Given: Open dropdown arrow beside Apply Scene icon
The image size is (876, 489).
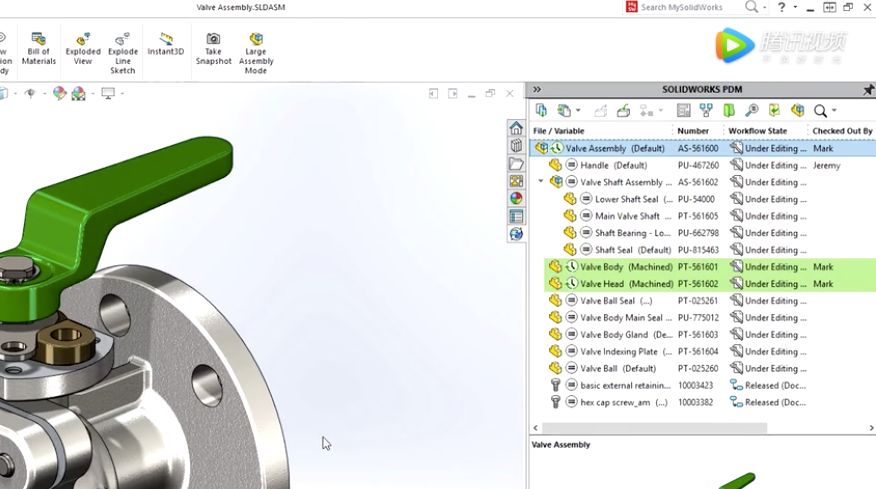Looking at the screenshot, I should pyautogui.click(x=93, y=93).
